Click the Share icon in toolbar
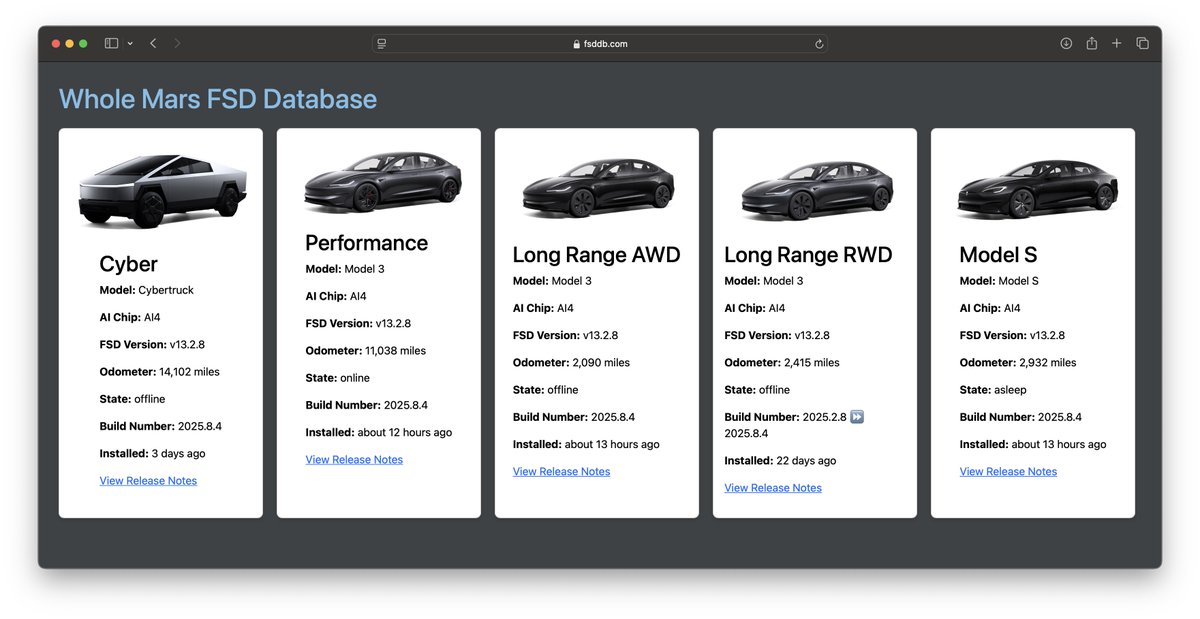The width and height of the screenshot is (1200, 619). [1091, 44]
